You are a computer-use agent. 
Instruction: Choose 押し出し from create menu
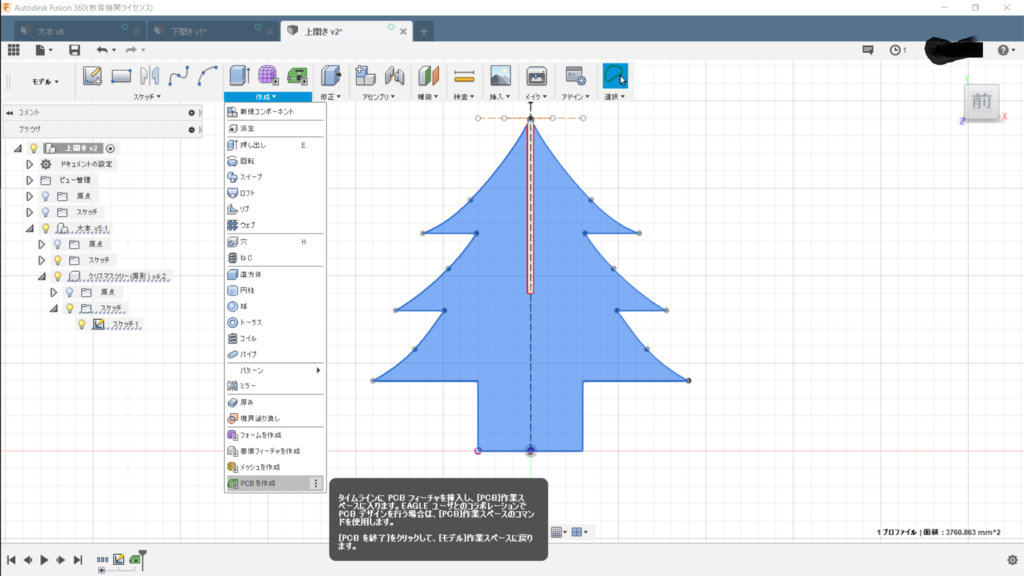[275, 145]
